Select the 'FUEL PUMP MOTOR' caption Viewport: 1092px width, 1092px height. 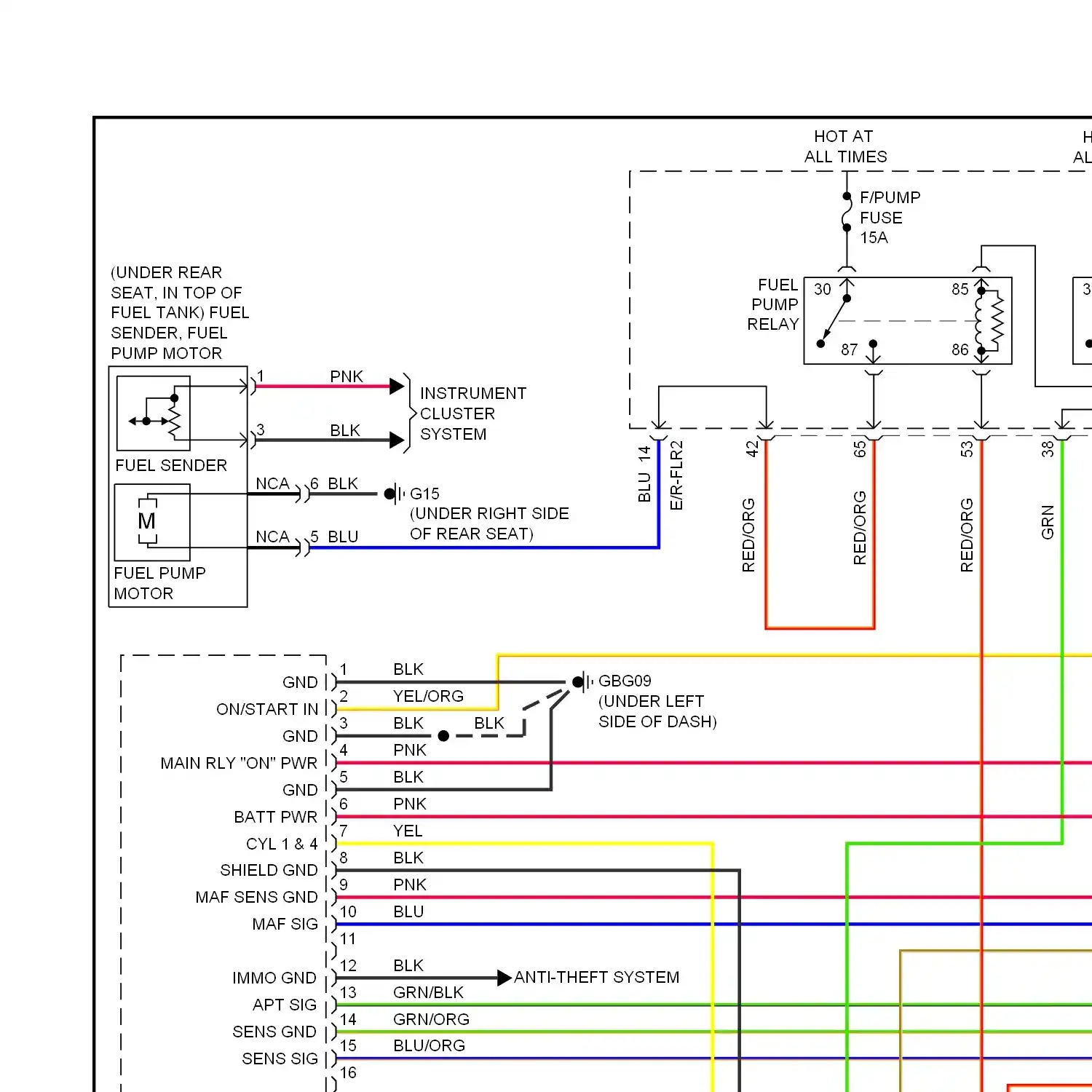[159, 583]
